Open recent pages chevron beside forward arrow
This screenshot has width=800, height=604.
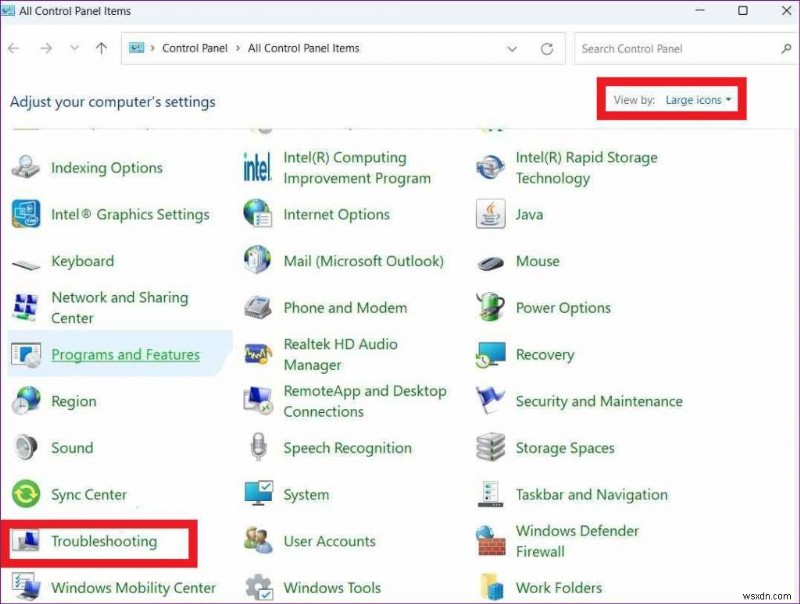74,47
